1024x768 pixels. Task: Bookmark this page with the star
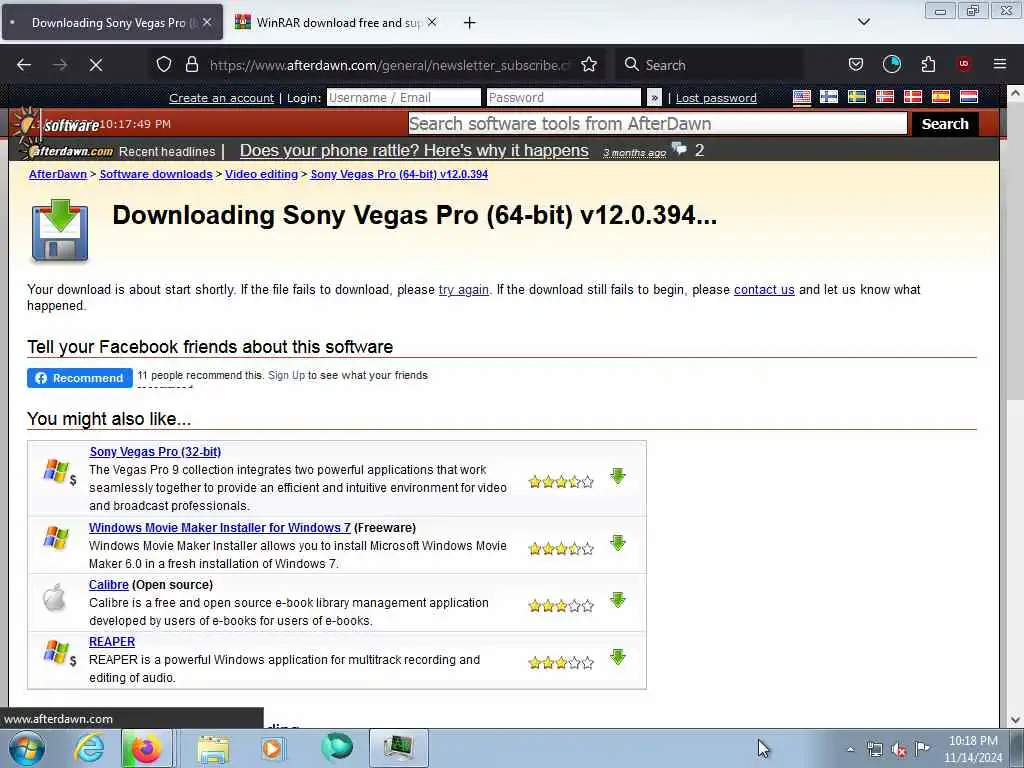pyautogui.click(x=589, y=65)
